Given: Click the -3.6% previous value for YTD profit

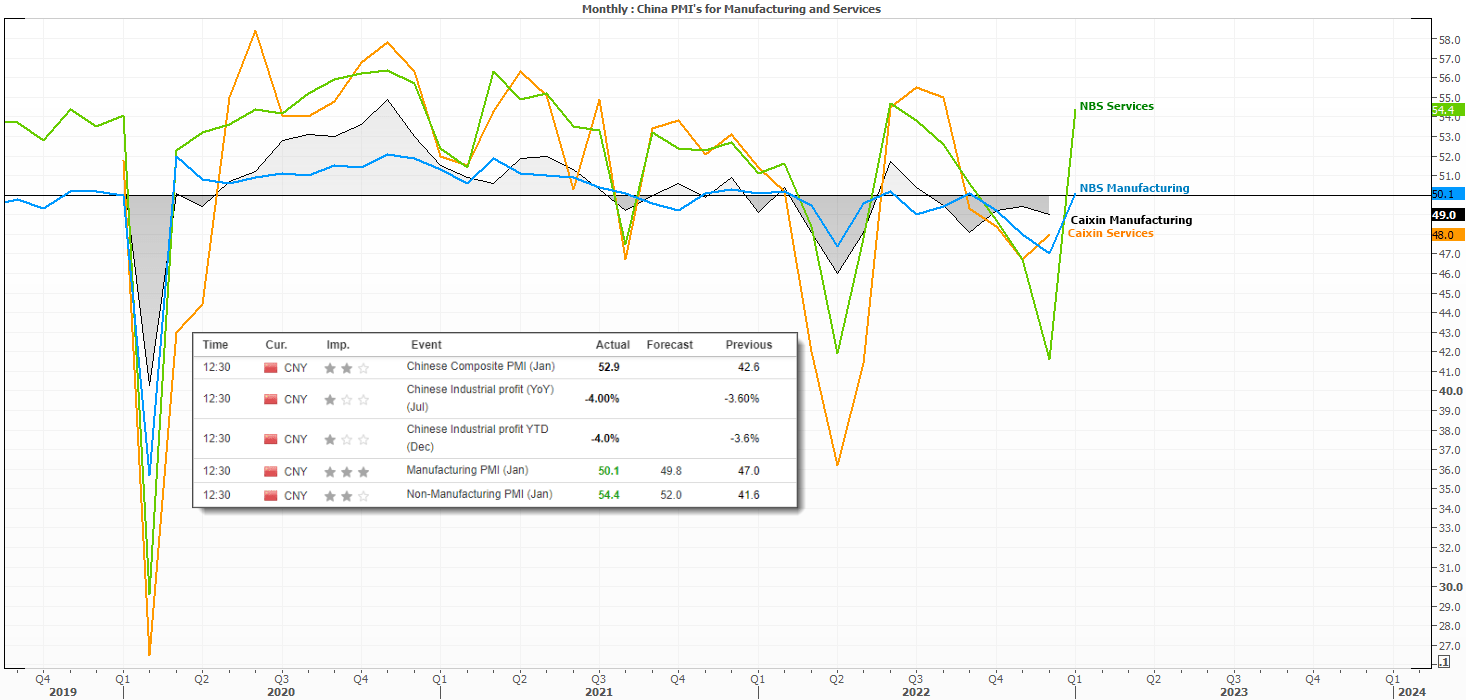Looking at the screenshot, I should pos(744,439).
